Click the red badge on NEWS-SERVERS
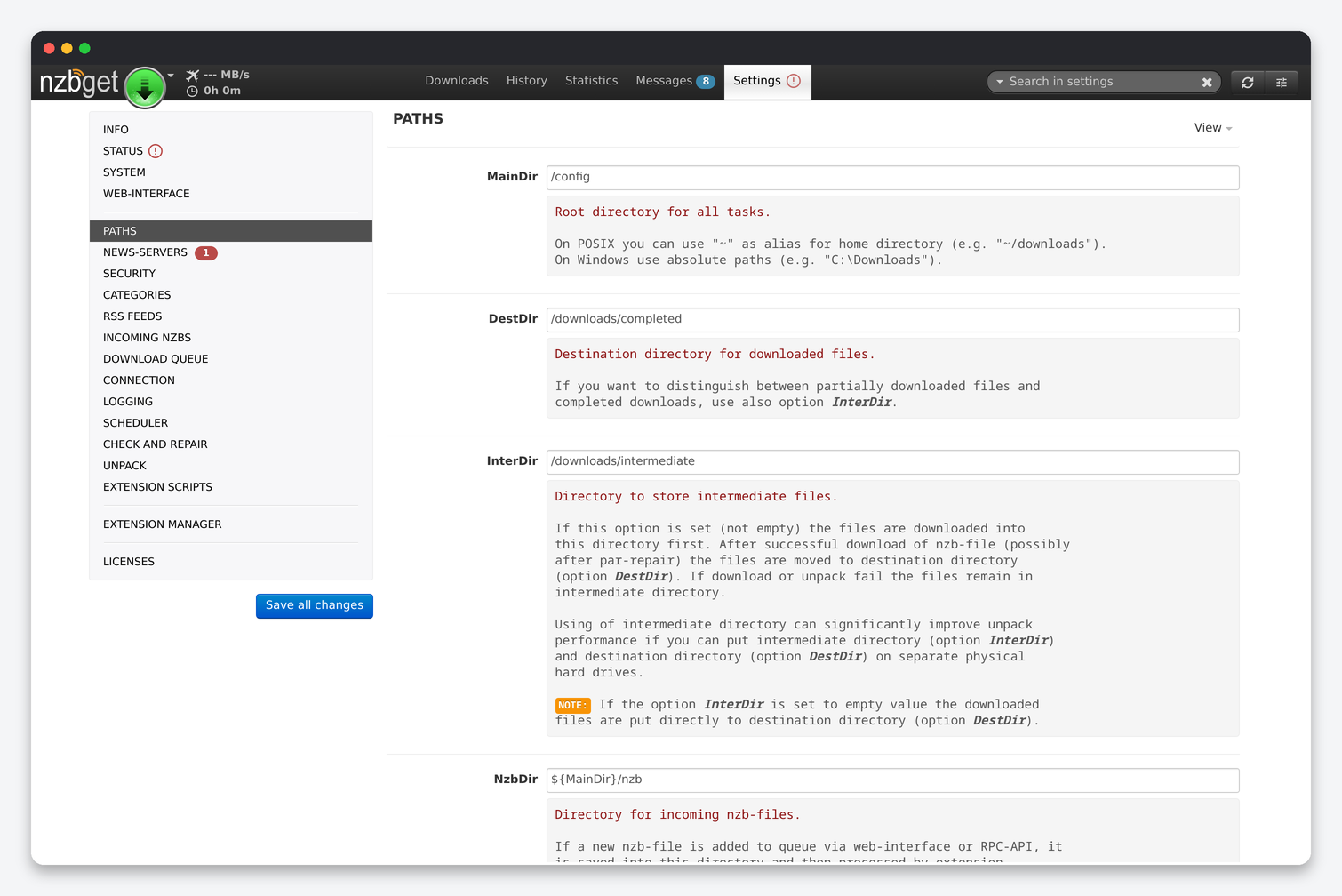The width and height of the screenshot is (1342, 896). pyautogui.click(x=206, y=252)
